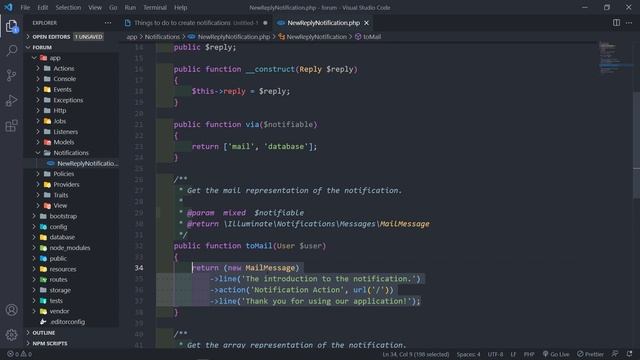Expand the Models folder
The height and width of the screenshot is (360, 640).
(71, 142)
